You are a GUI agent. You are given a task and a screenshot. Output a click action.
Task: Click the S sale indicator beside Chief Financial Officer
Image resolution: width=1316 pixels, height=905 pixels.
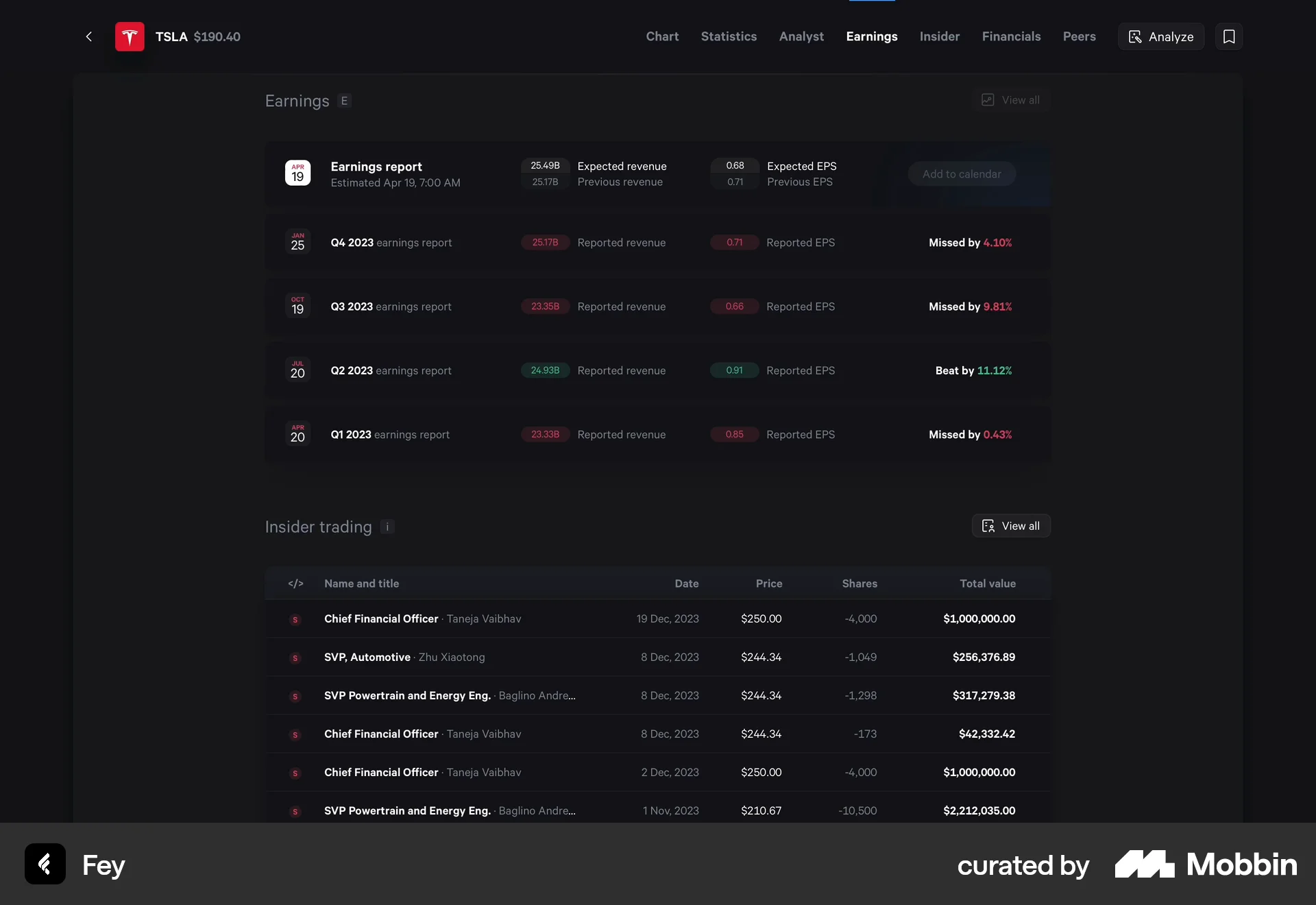tap(295, 620)
